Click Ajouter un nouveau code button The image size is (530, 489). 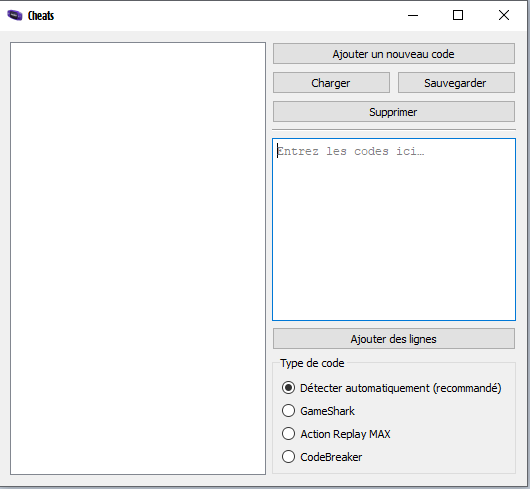[x=394, y=54]
